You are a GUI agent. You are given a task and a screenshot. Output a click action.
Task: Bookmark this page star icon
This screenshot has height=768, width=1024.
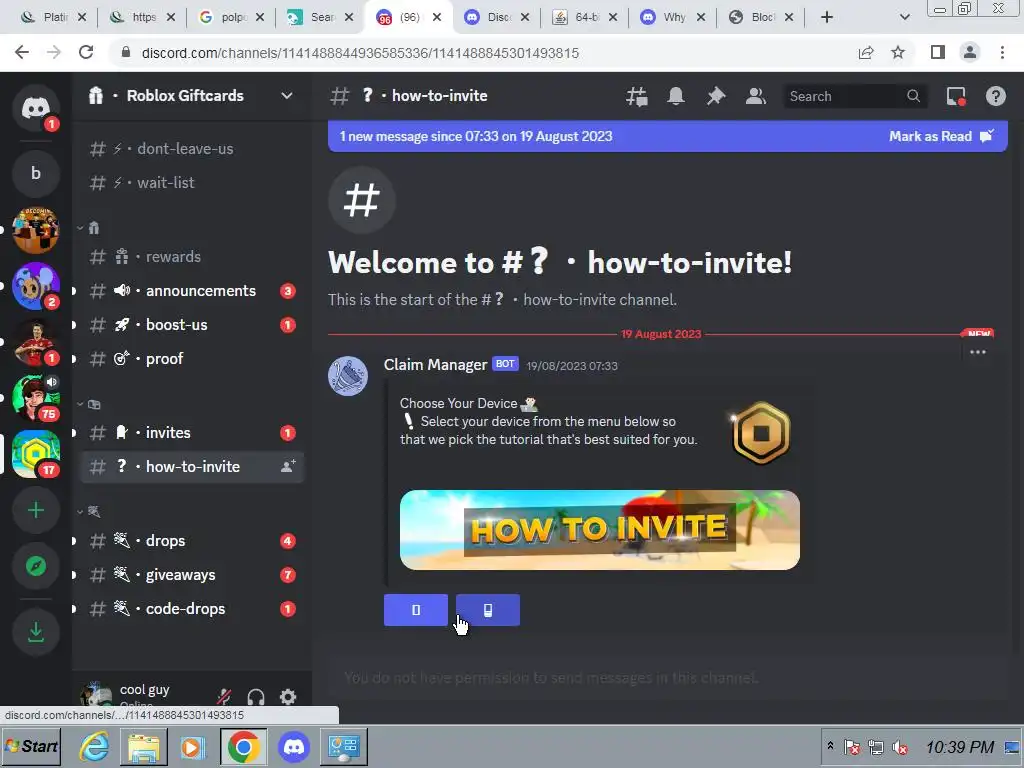click(x=898, y=52)
